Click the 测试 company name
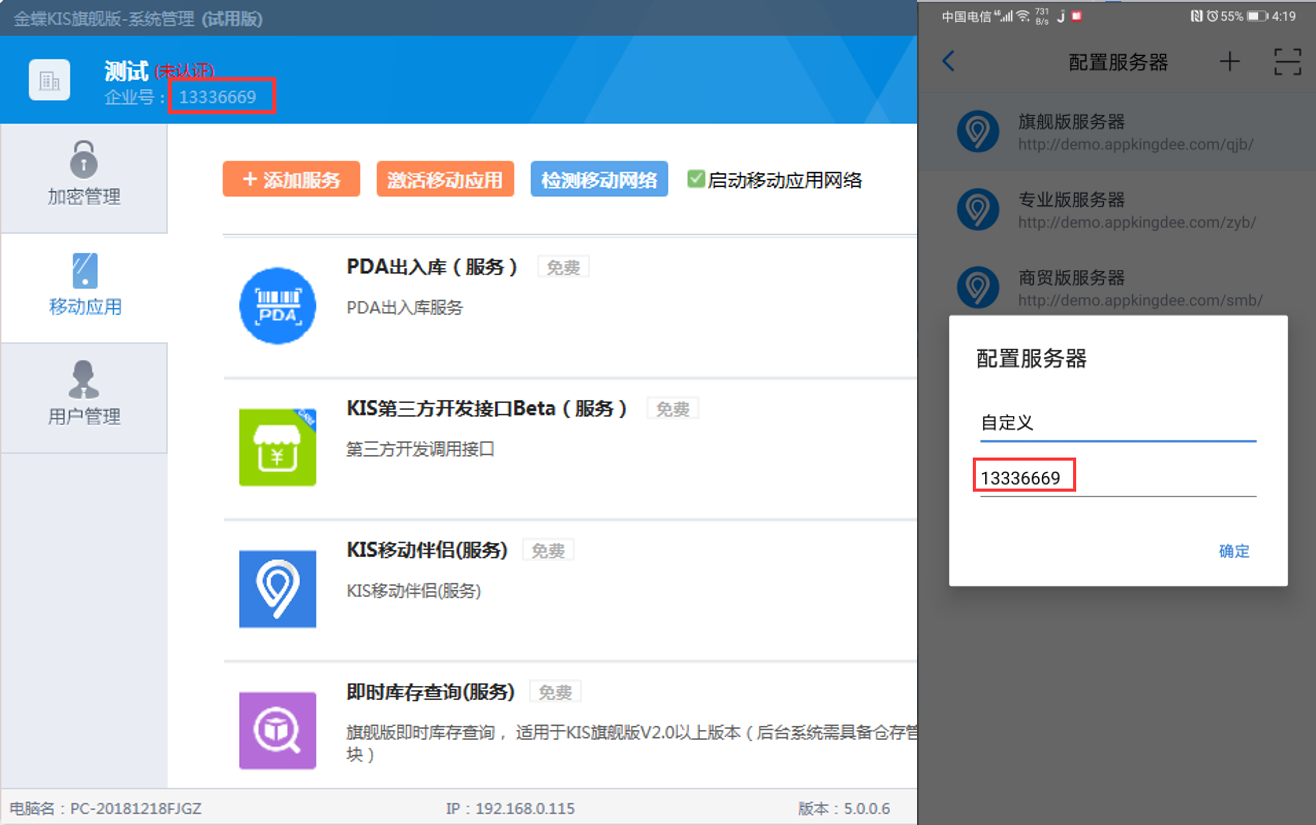The image size is (1316, 825). (x=127, y=71)
